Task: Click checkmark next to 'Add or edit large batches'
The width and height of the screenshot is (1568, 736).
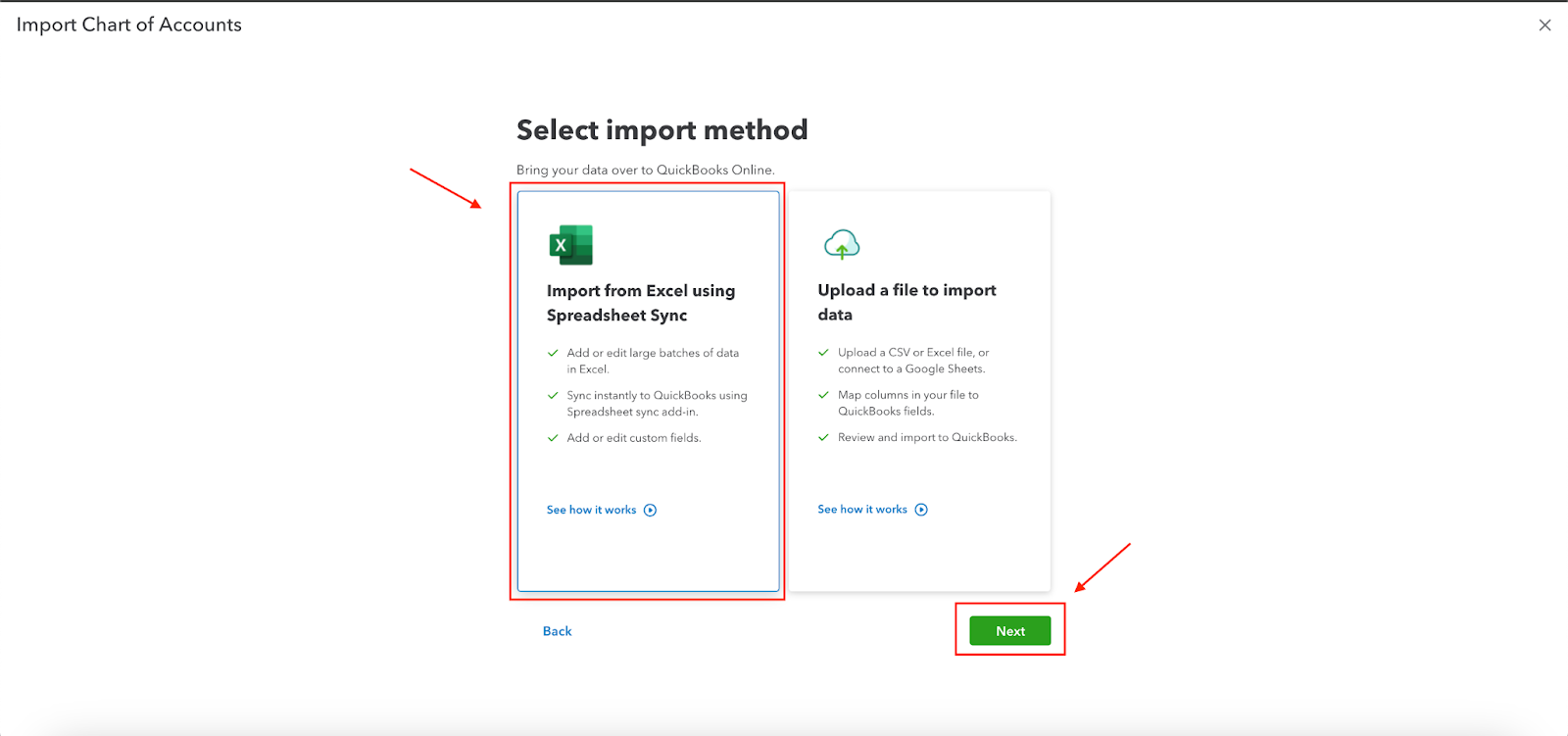Action: [x=553, y=353]
